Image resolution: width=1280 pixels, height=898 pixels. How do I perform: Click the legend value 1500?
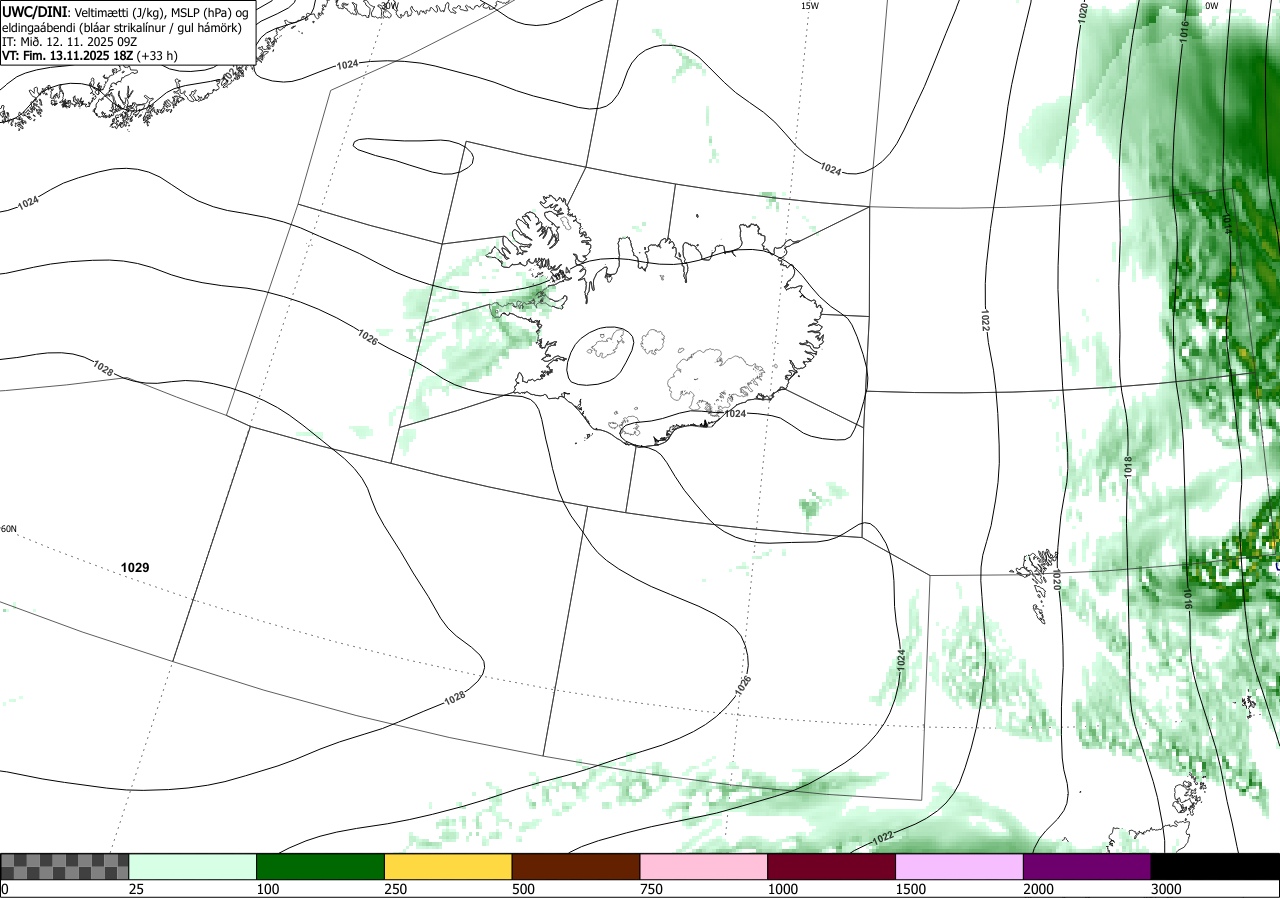tap(910, 889)
